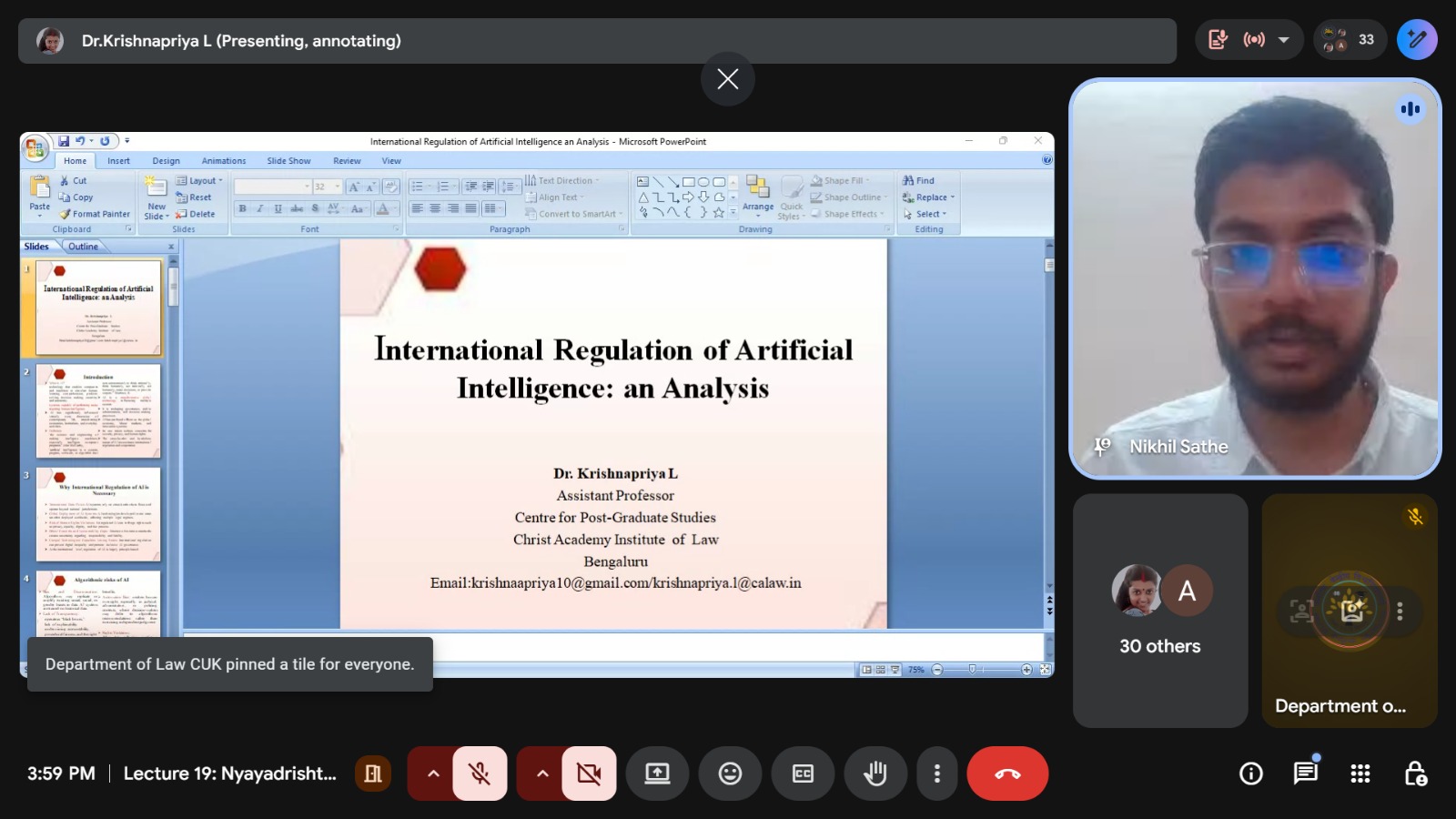Open options on Department tile
This screenshot has height=819, width=1456.
1400,612
